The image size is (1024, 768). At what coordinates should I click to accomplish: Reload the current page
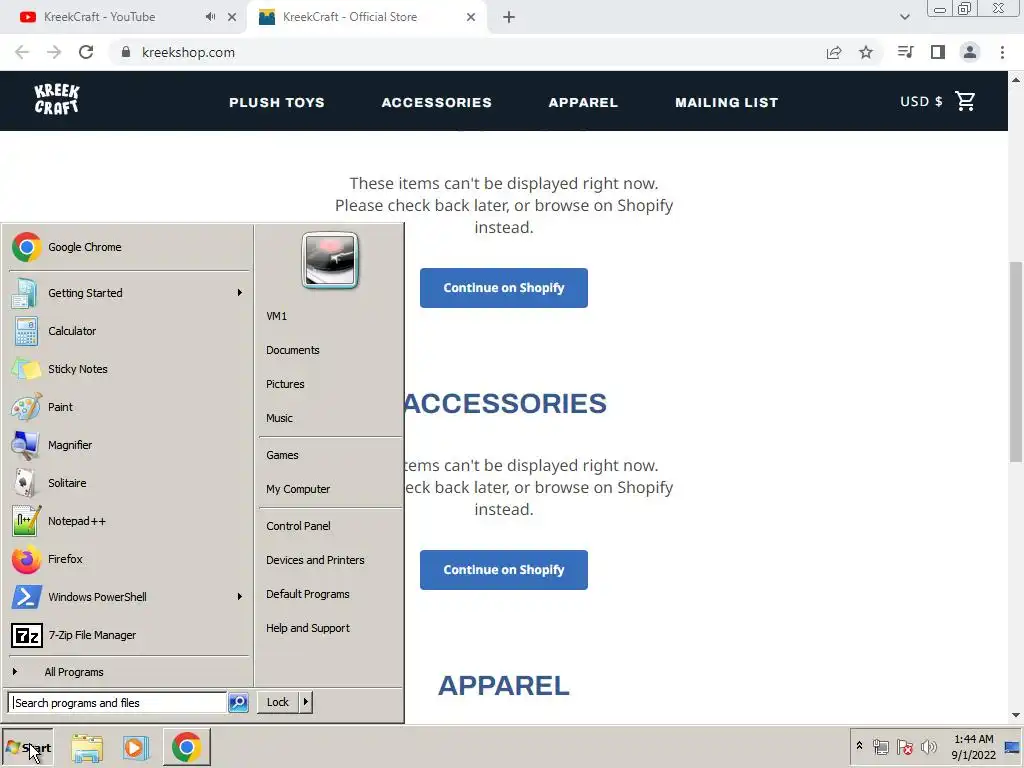(86, 52)
